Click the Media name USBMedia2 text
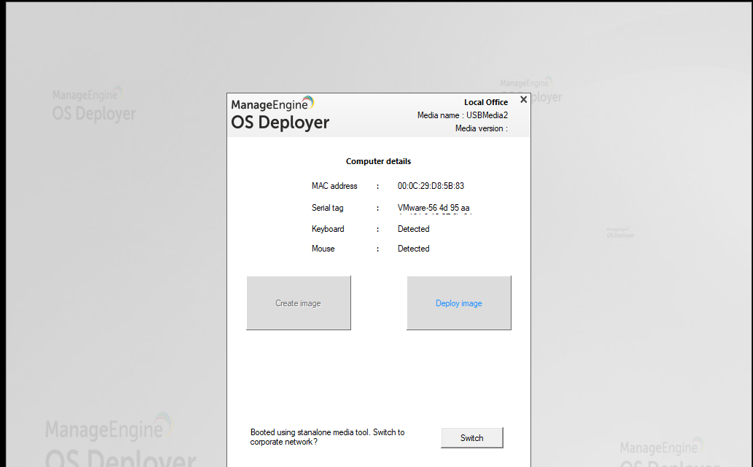 [x=462, y=115]
